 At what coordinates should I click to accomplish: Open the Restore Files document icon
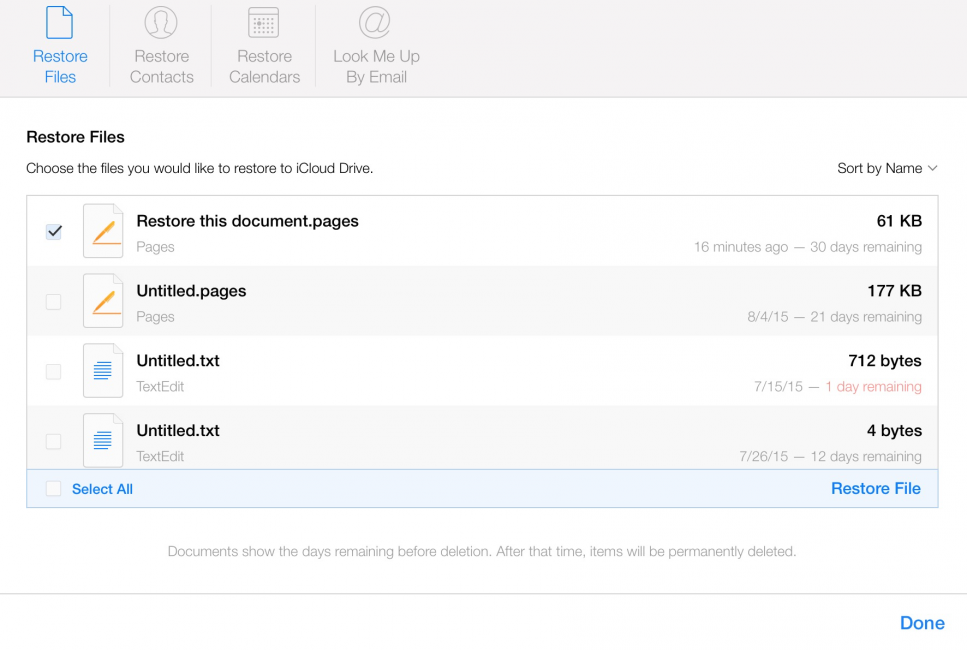click(x=60, y=22)
